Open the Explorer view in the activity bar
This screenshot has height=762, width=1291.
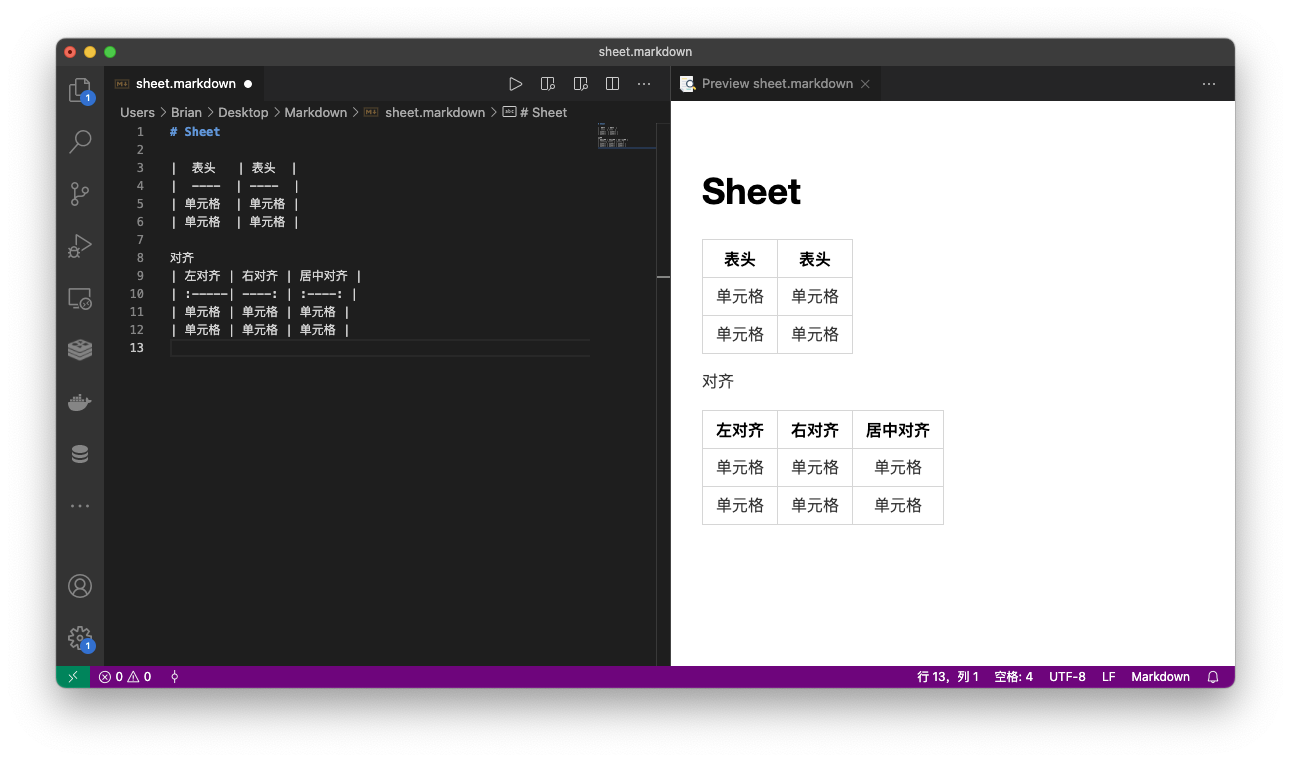click(x=80, y=91)
